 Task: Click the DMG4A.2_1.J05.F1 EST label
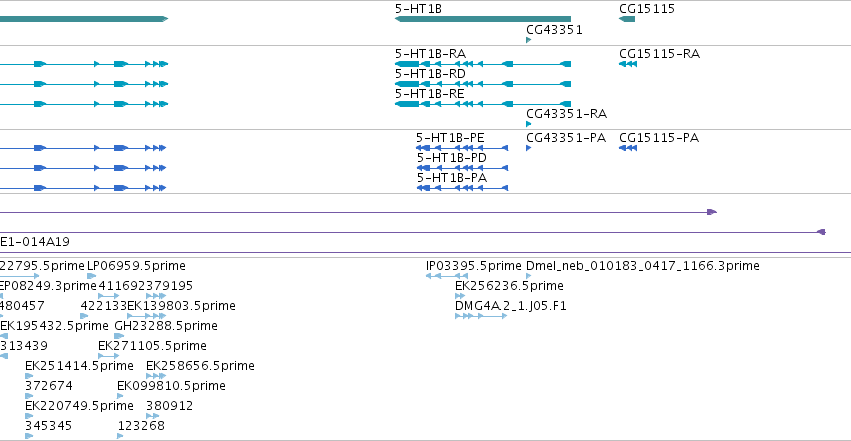point(511,306)
